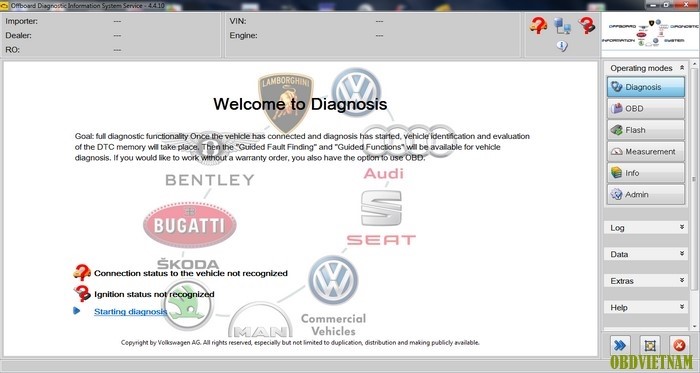The height and width of the screenshot is (373, 700).
Task: Click the Importer field value
Action: click(x=117, y=21)
